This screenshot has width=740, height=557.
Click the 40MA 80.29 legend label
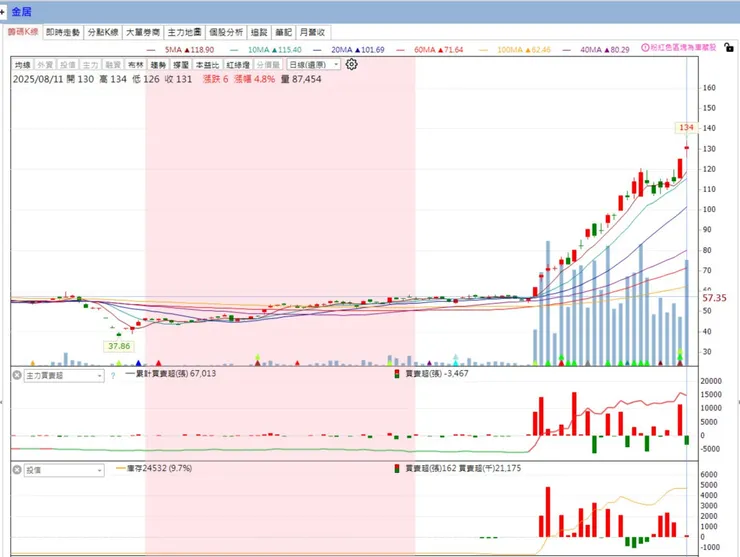605,50
